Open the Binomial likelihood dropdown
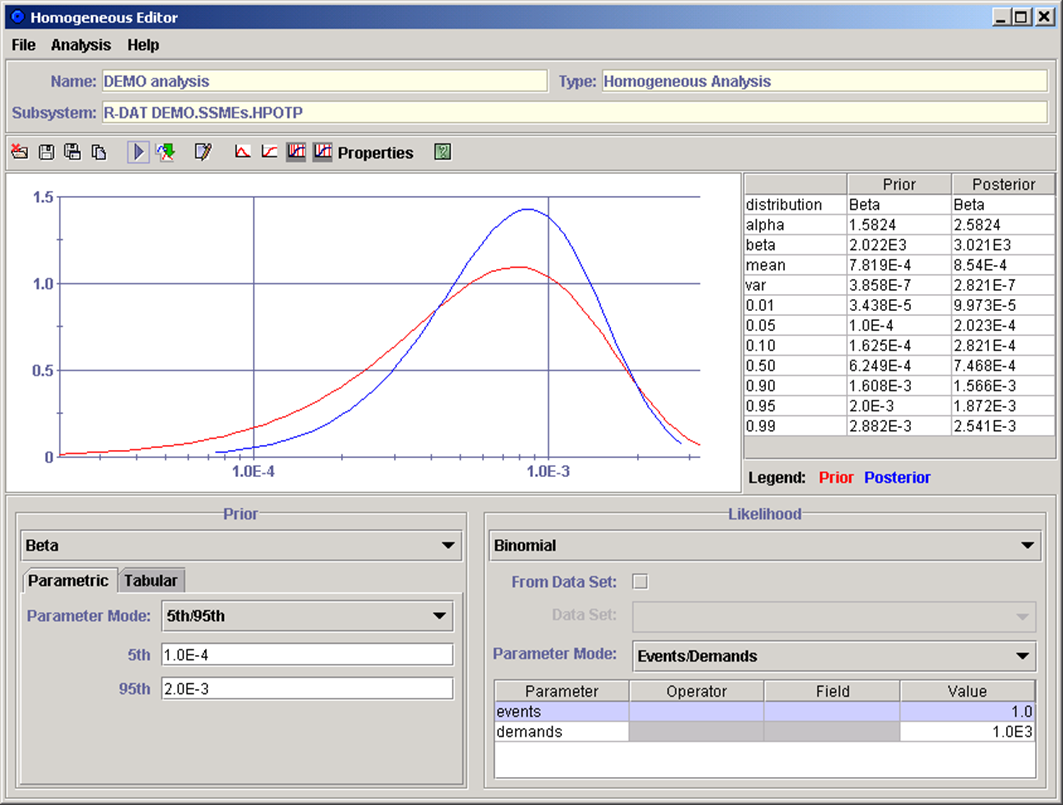1063x805 pixels. (762, 545)
